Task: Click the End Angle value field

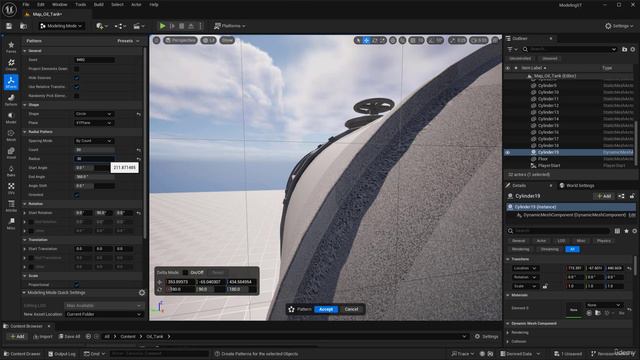Action: [94, 177]
